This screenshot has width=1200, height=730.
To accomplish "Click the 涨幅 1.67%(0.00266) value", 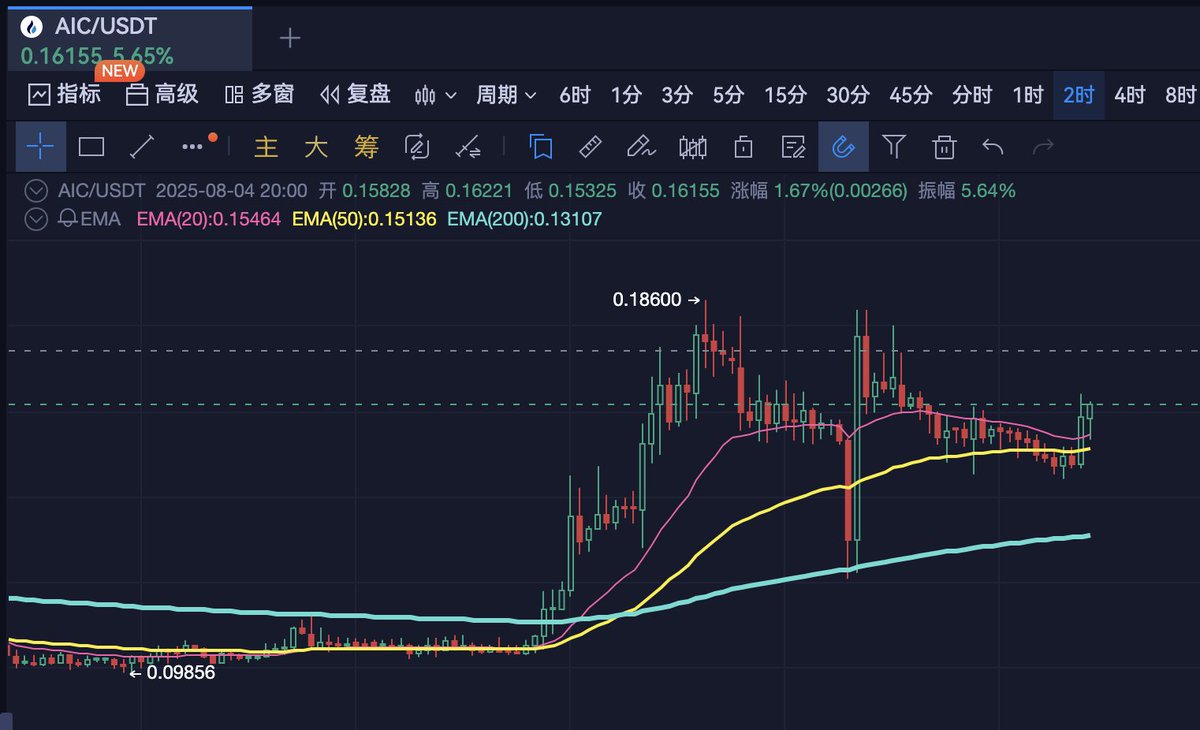I will click(819, 190).
